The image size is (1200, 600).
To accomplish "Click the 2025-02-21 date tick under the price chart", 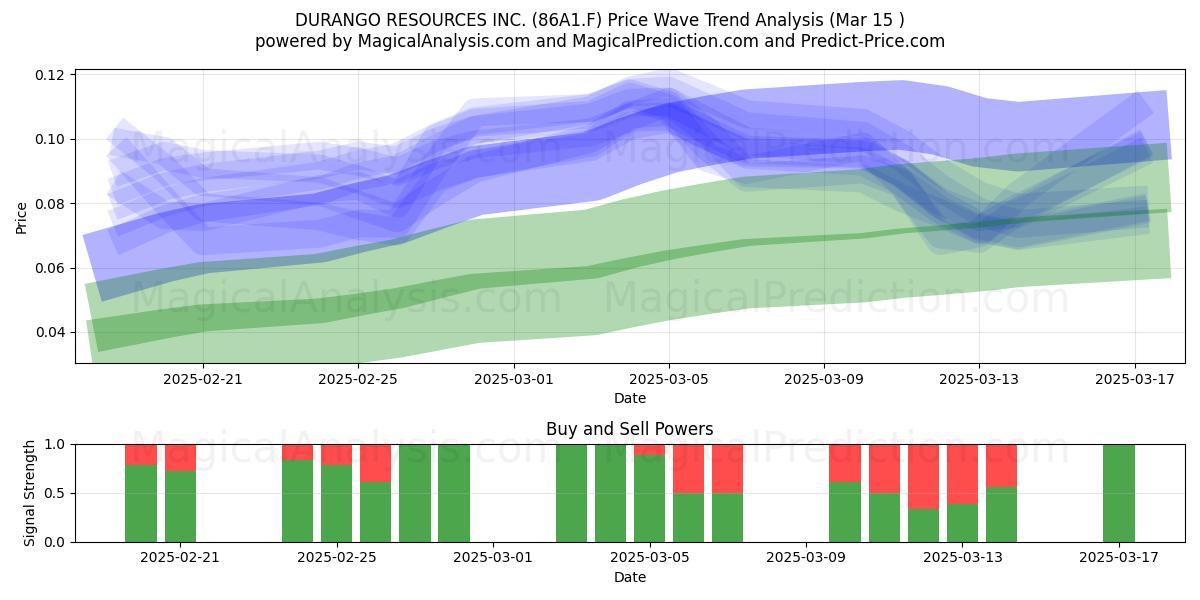I will click(203, 378).
